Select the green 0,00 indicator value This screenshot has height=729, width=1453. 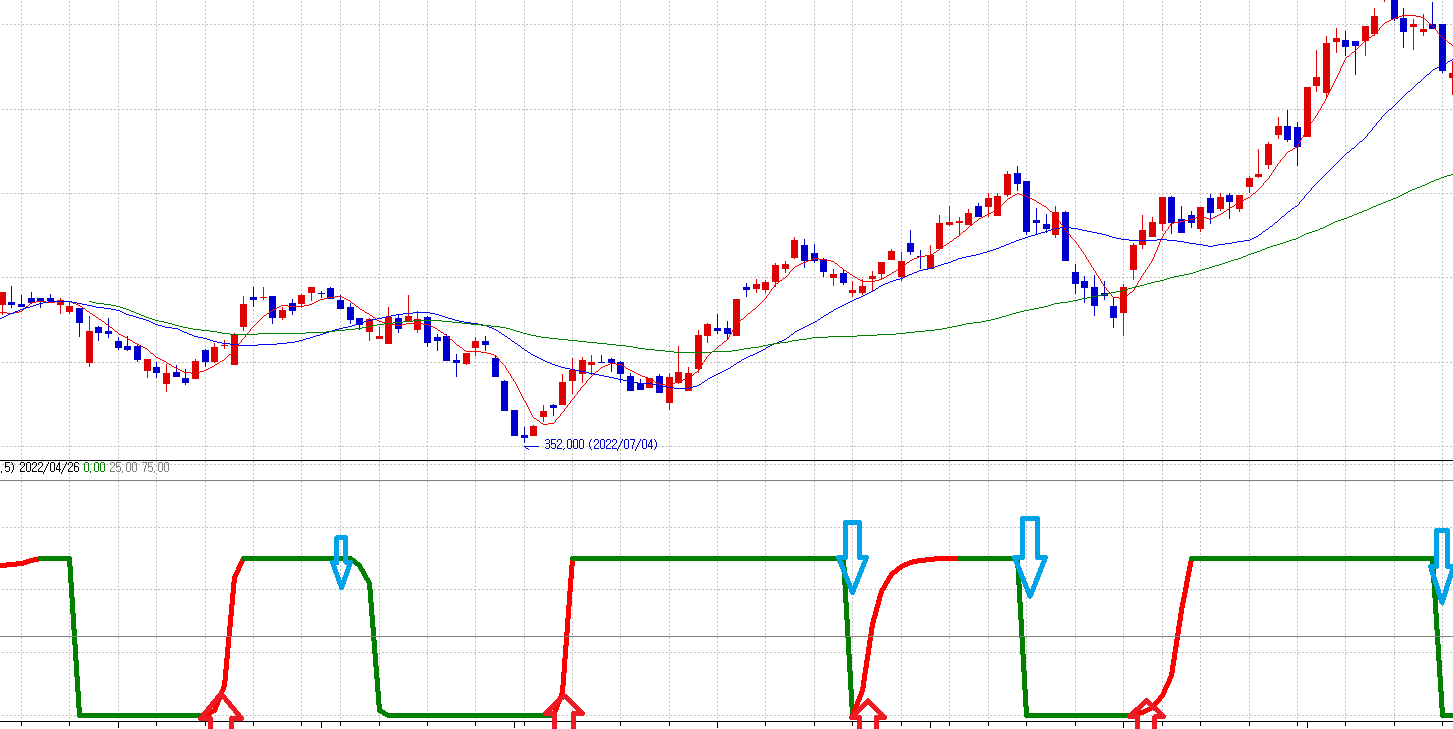[94, 467]
